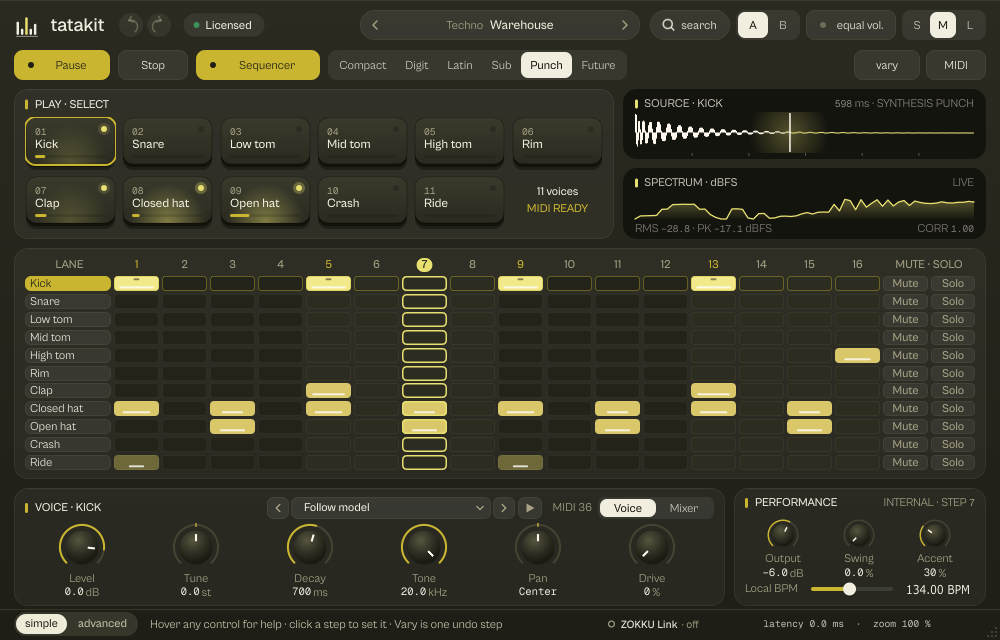Click the redo arrow icon
The width and height of the screenshot is (1000, 640).
[x=159, y=25]
